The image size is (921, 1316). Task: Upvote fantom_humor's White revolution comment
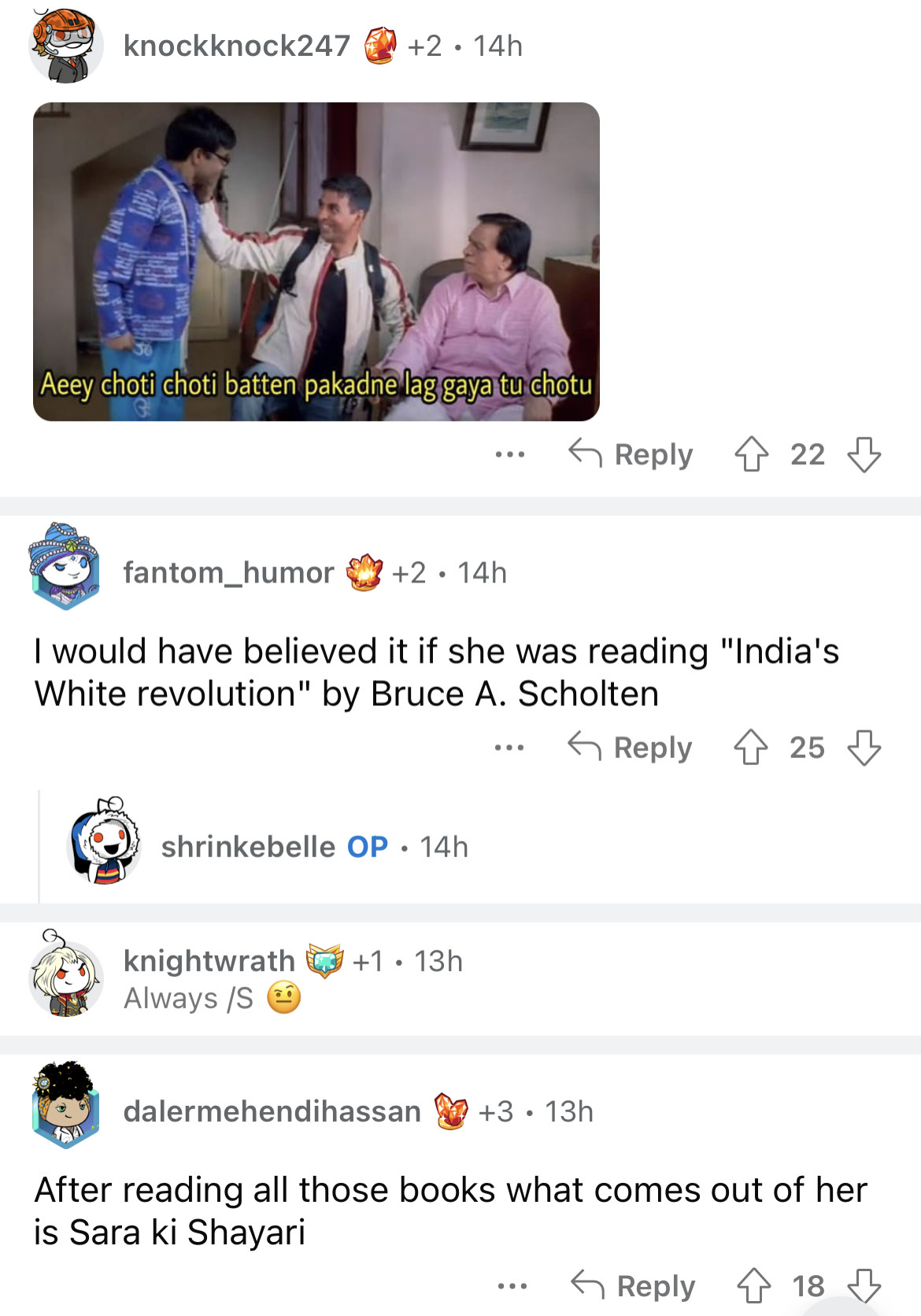[x=750, y=747]
